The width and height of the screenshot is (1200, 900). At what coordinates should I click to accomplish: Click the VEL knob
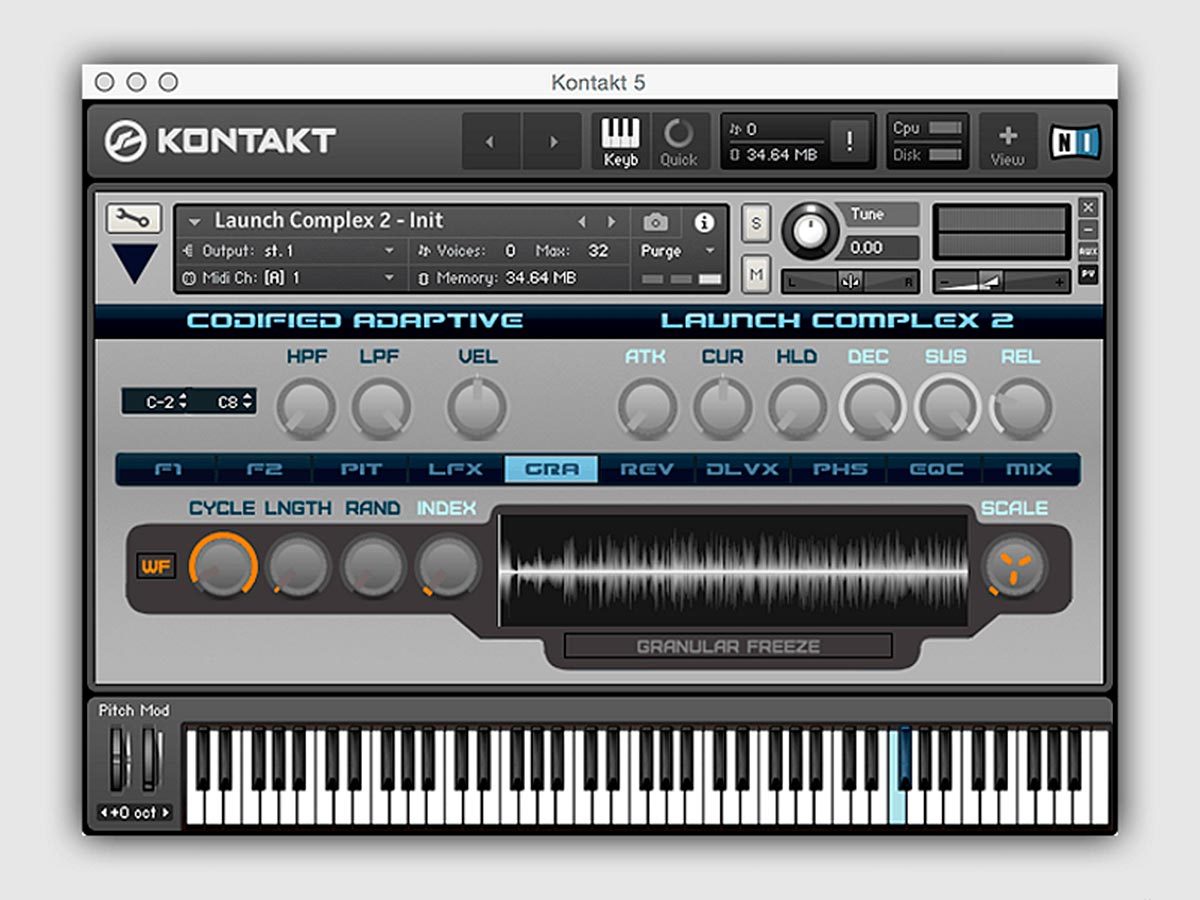tap(477, 407)
